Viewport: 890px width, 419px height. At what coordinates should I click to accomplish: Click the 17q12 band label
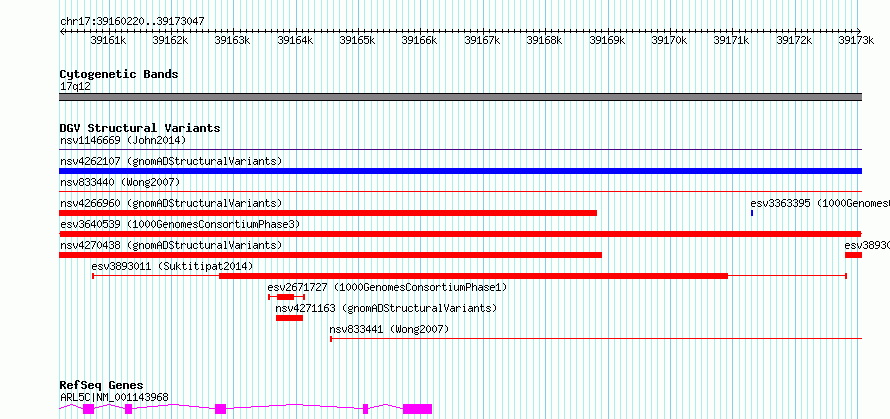(x=75, y=87)
